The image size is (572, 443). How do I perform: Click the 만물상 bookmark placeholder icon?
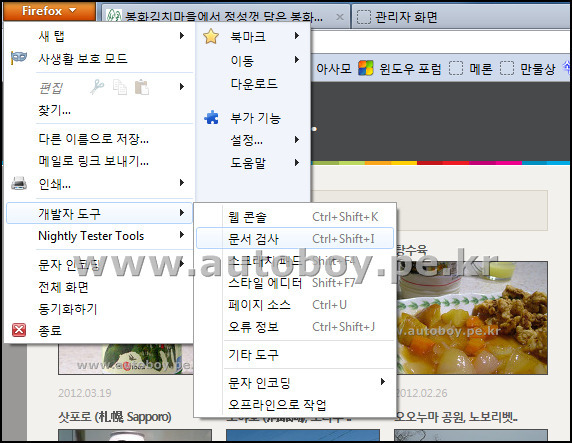pos(507,68)
